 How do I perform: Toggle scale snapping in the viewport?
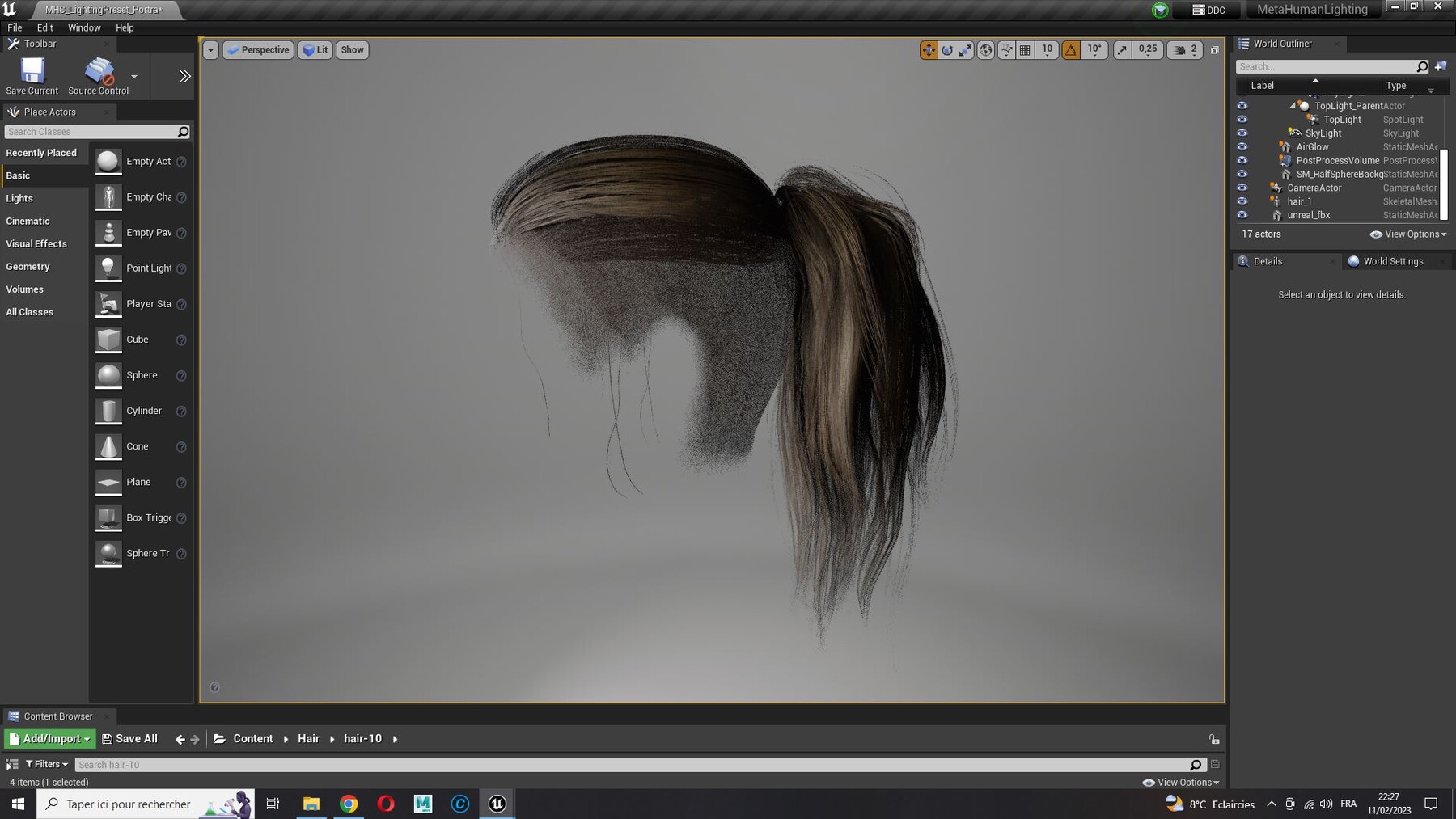pos(1122,50)
